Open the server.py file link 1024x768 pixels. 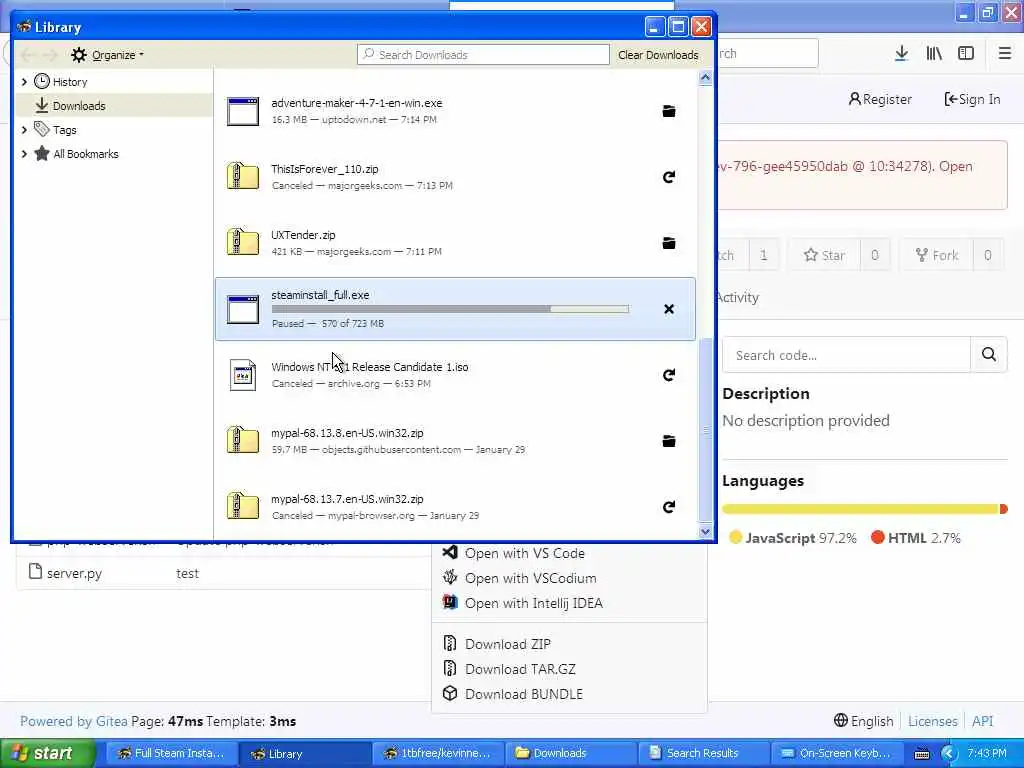coord(74,573)
